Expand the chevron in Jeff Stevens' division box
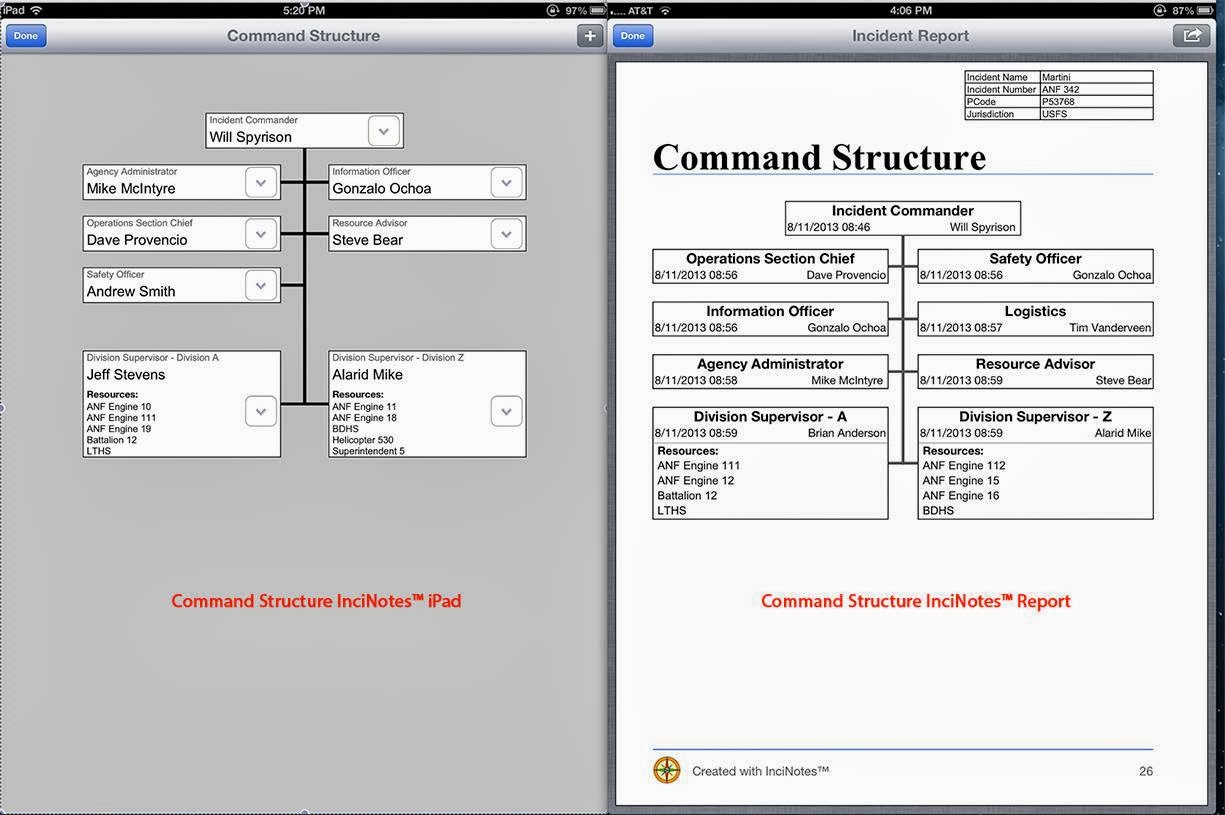The image size is (1225, 815). point(260,411)
